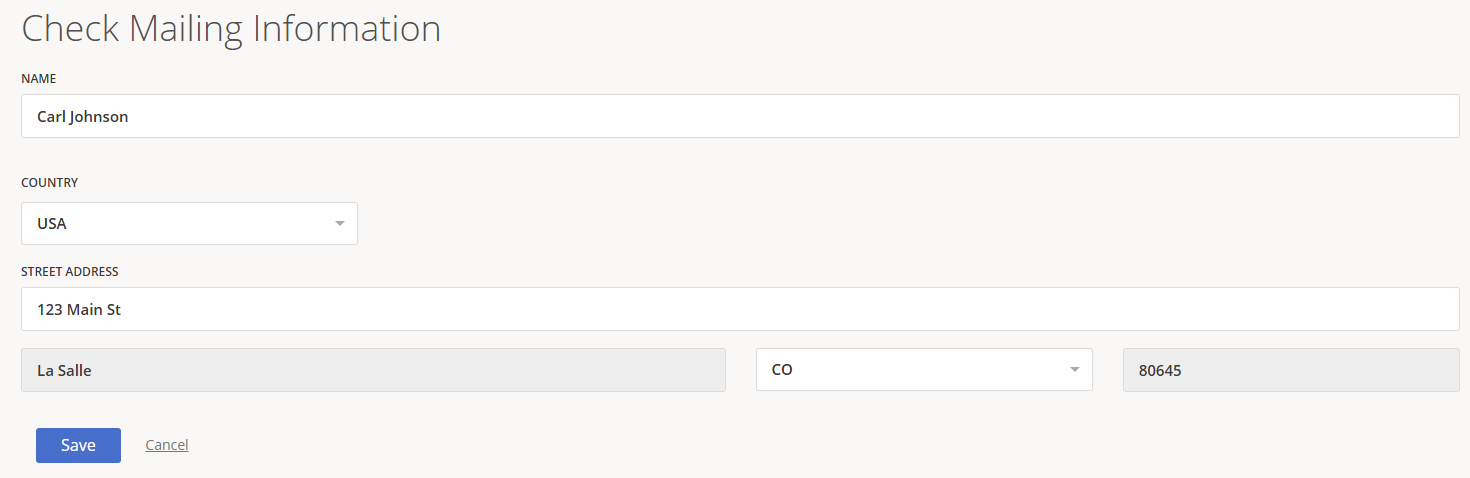Click the Save button
The height and width of the screenshot is (478, 1470).
(78, 446)
